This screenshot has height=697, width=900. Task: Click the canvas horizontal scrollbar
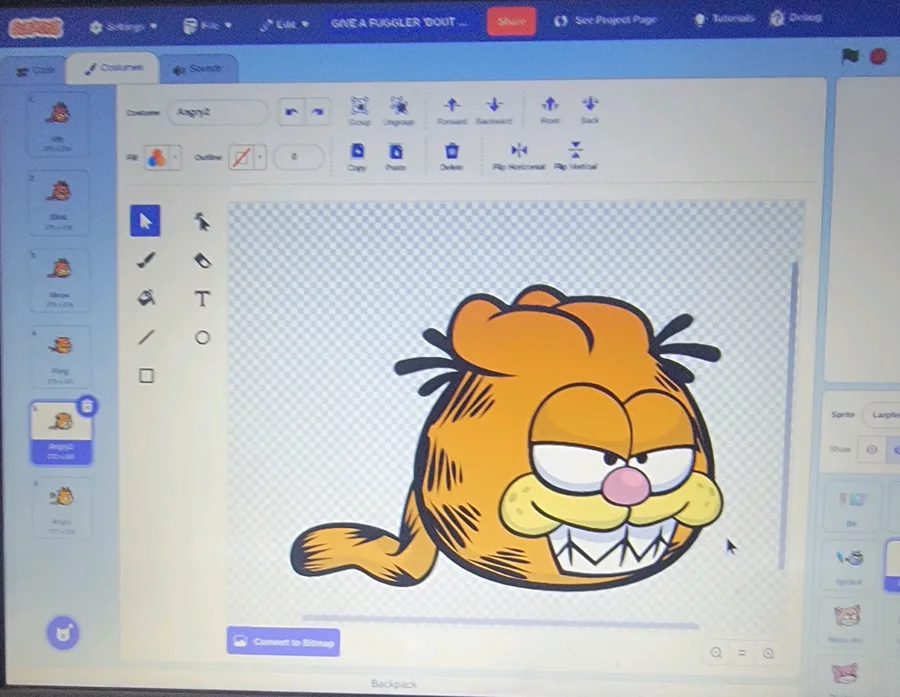501,621
